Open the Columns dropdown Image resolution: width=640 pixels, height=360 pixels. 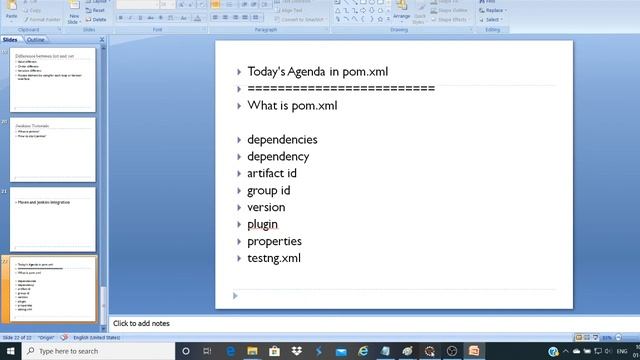click(x=256, y=17)
